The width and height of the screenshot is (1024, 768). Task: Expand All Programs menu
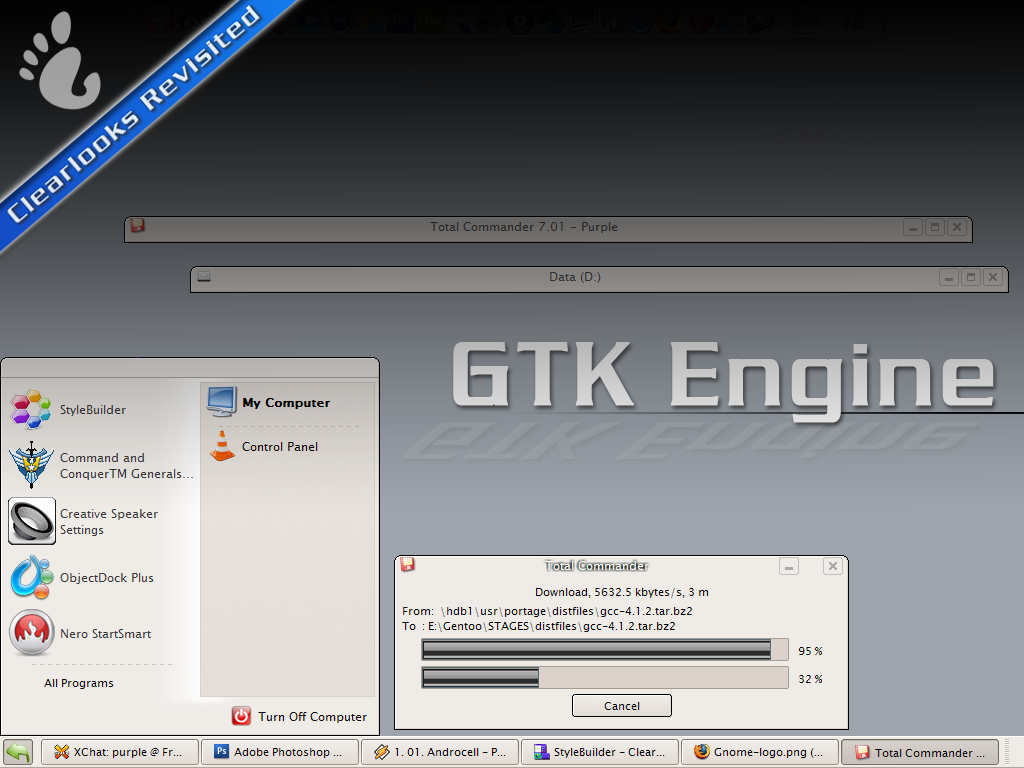(x=78, y=682)
